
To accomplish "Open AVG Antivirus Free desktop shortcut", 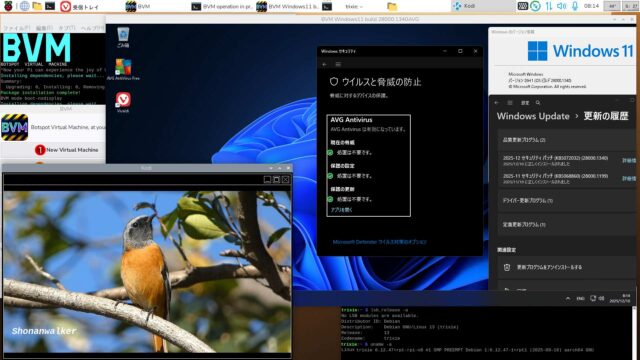I will [x=123, y=69].
